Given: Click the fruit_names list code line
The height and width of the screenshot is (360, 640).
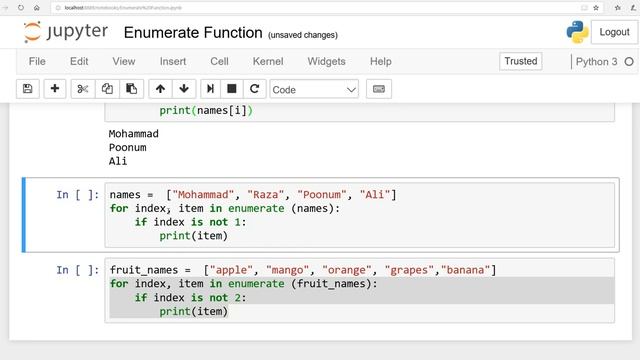Looking at the screenshot, I should [303, 270].
